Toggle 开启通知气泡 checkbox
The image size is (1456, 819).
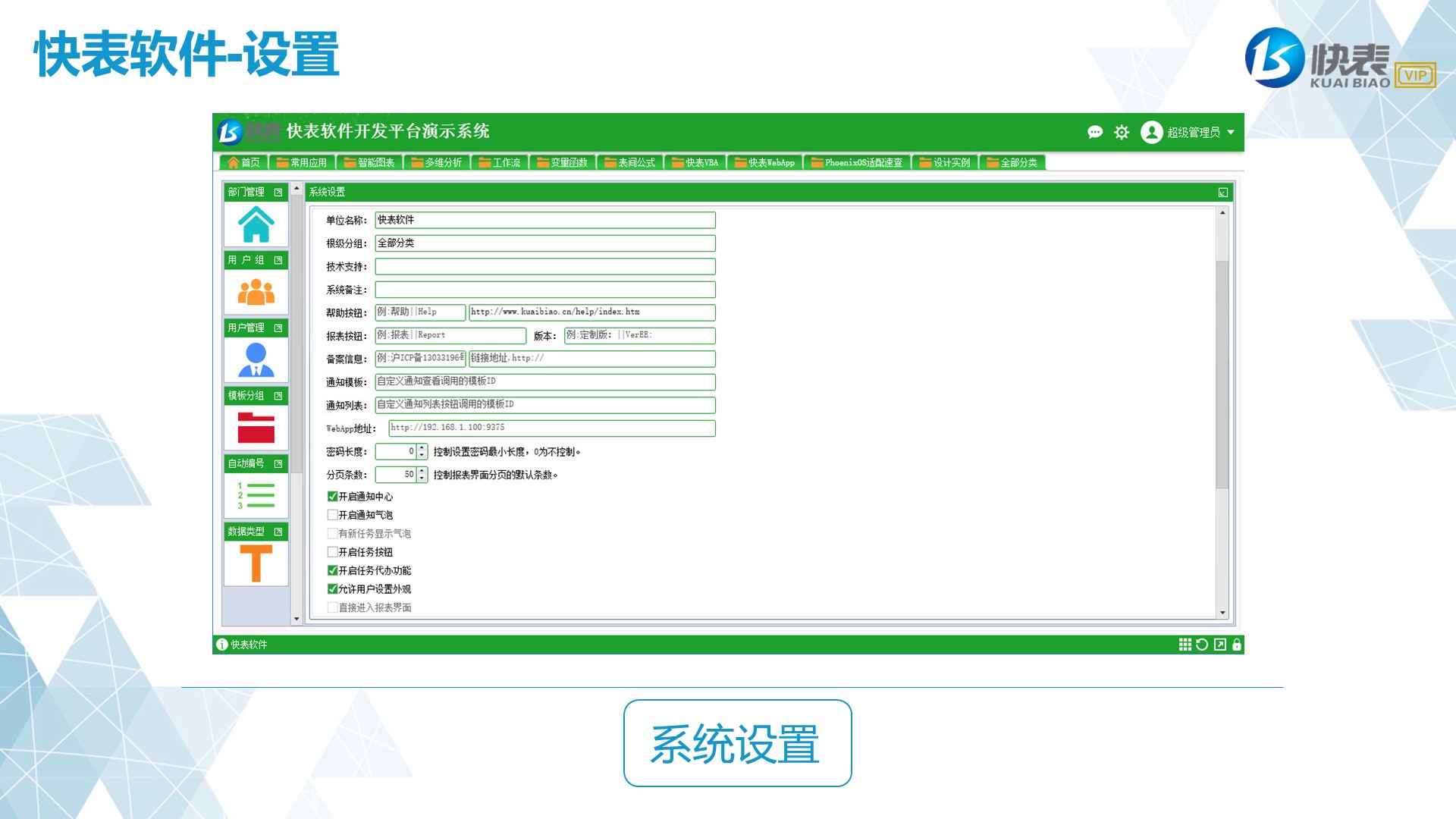pos(332,515)
